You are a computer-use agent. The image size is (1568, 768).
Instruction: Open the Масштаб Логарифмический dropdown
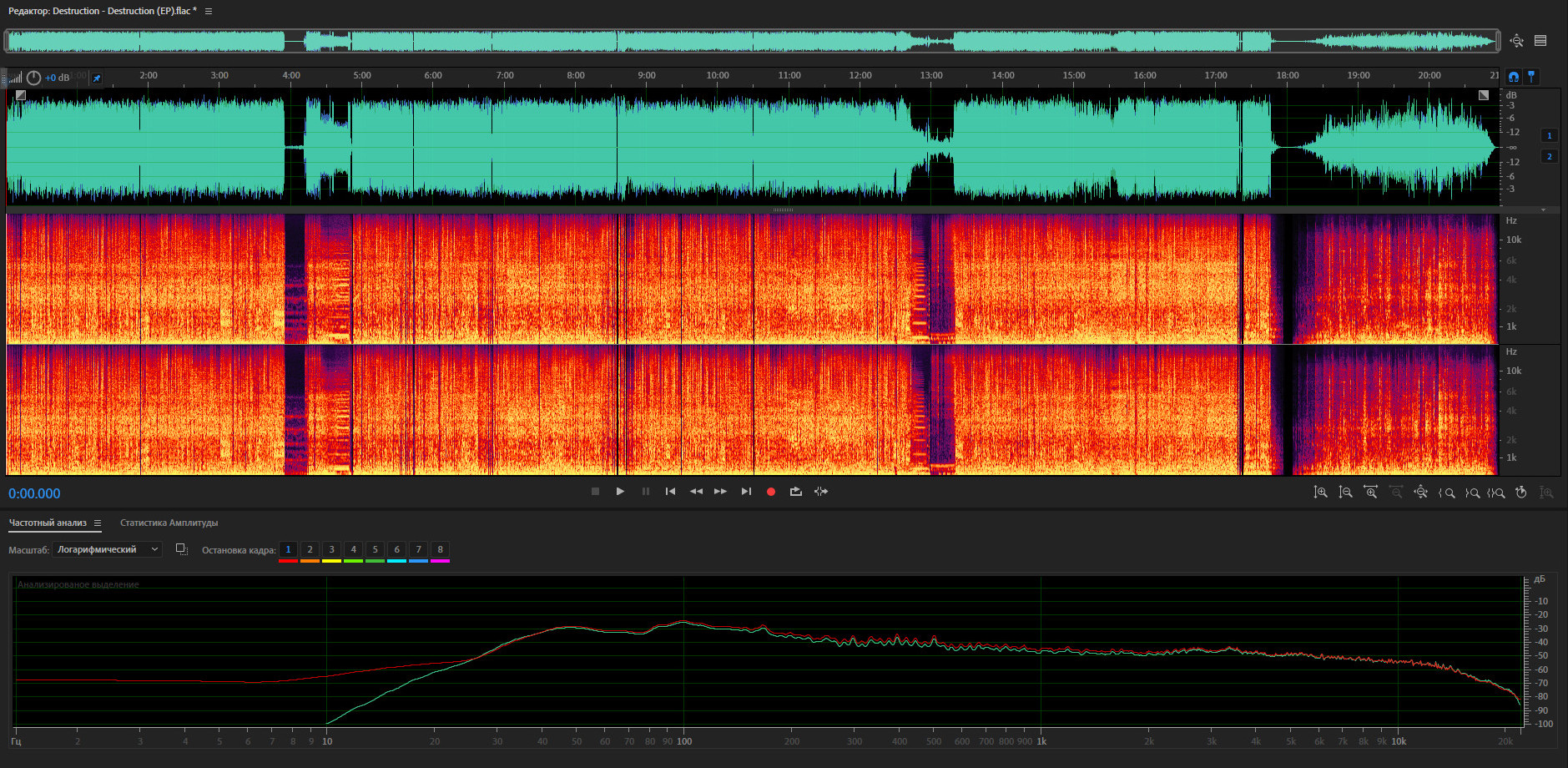[107, 549]
